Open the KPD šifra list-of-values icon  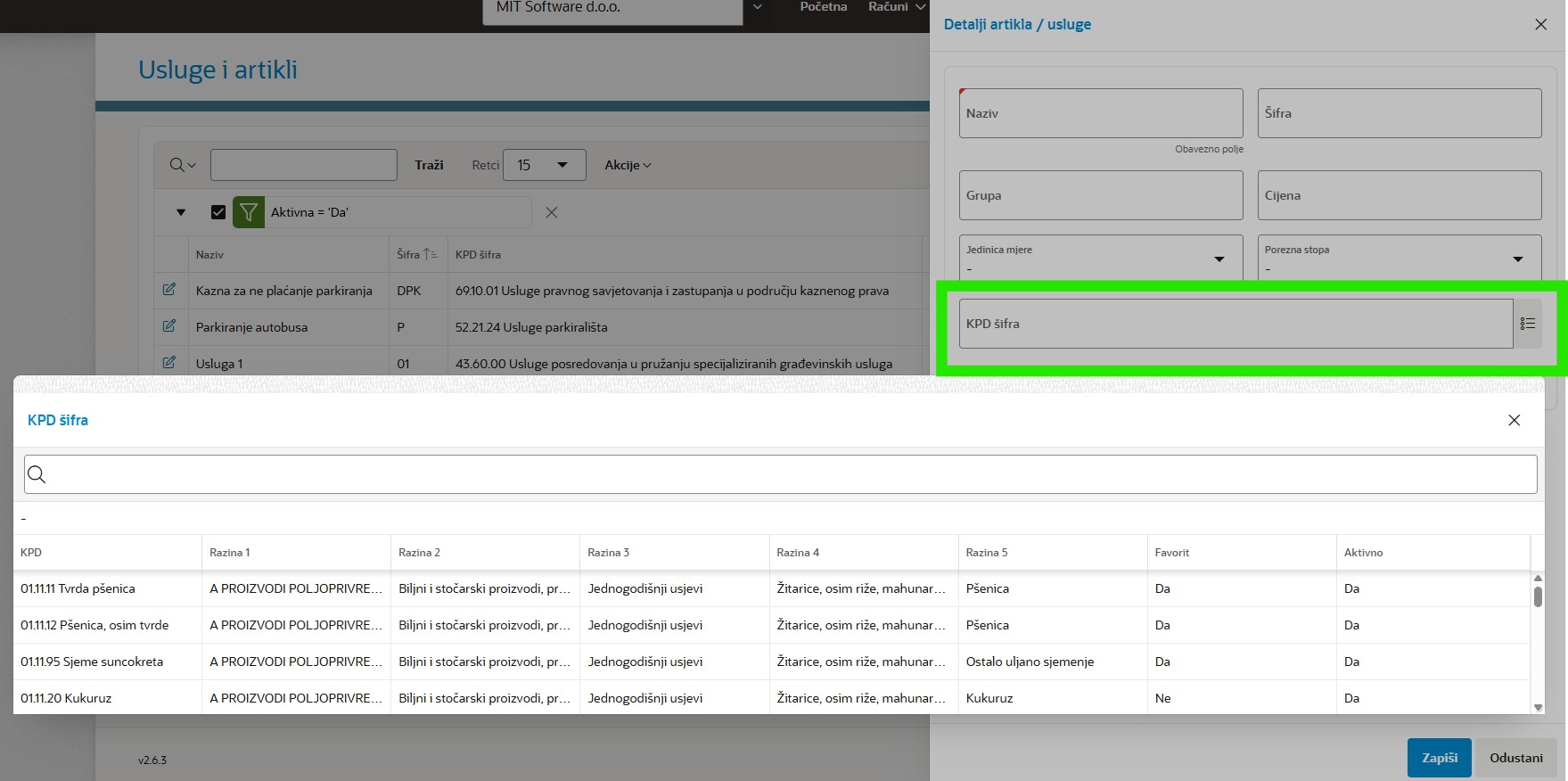click(1527, 324)
